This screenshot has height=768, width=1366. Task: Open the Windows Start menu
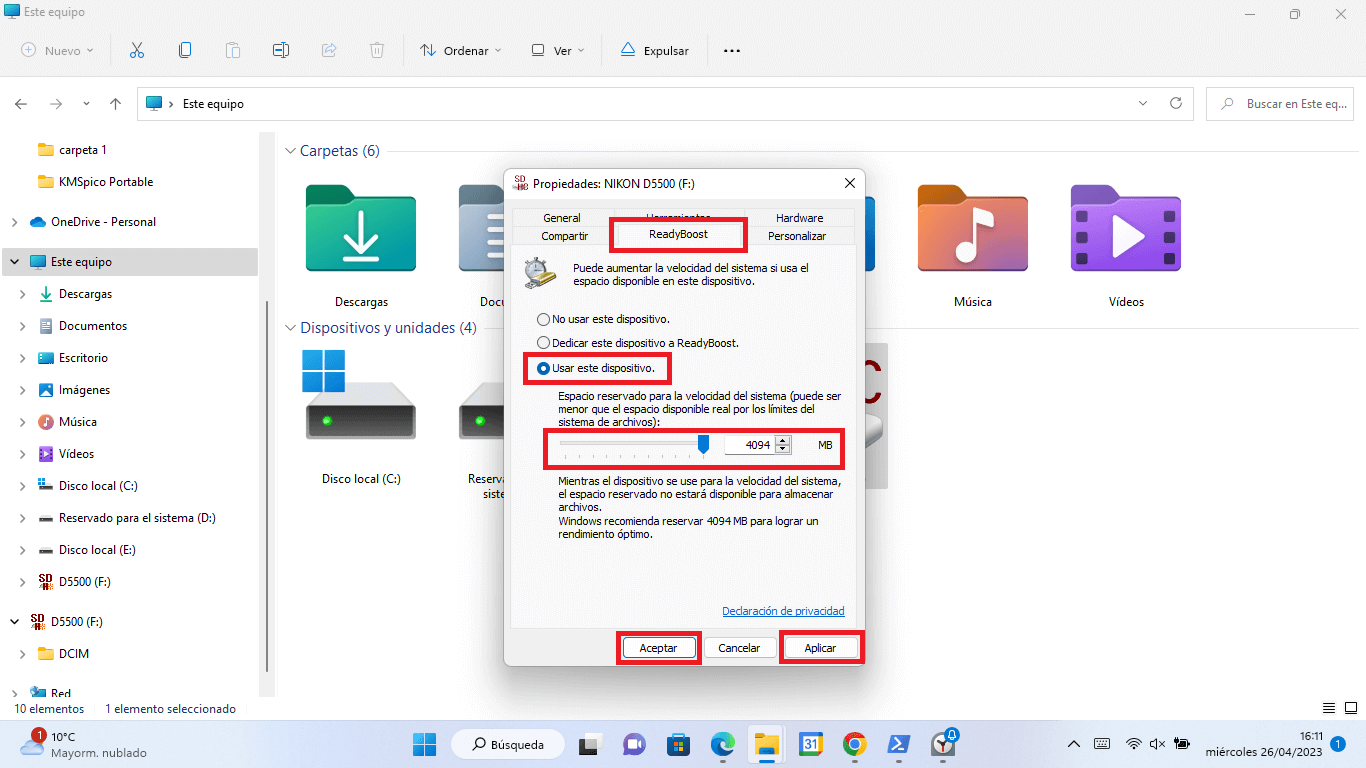pos(425,744)
